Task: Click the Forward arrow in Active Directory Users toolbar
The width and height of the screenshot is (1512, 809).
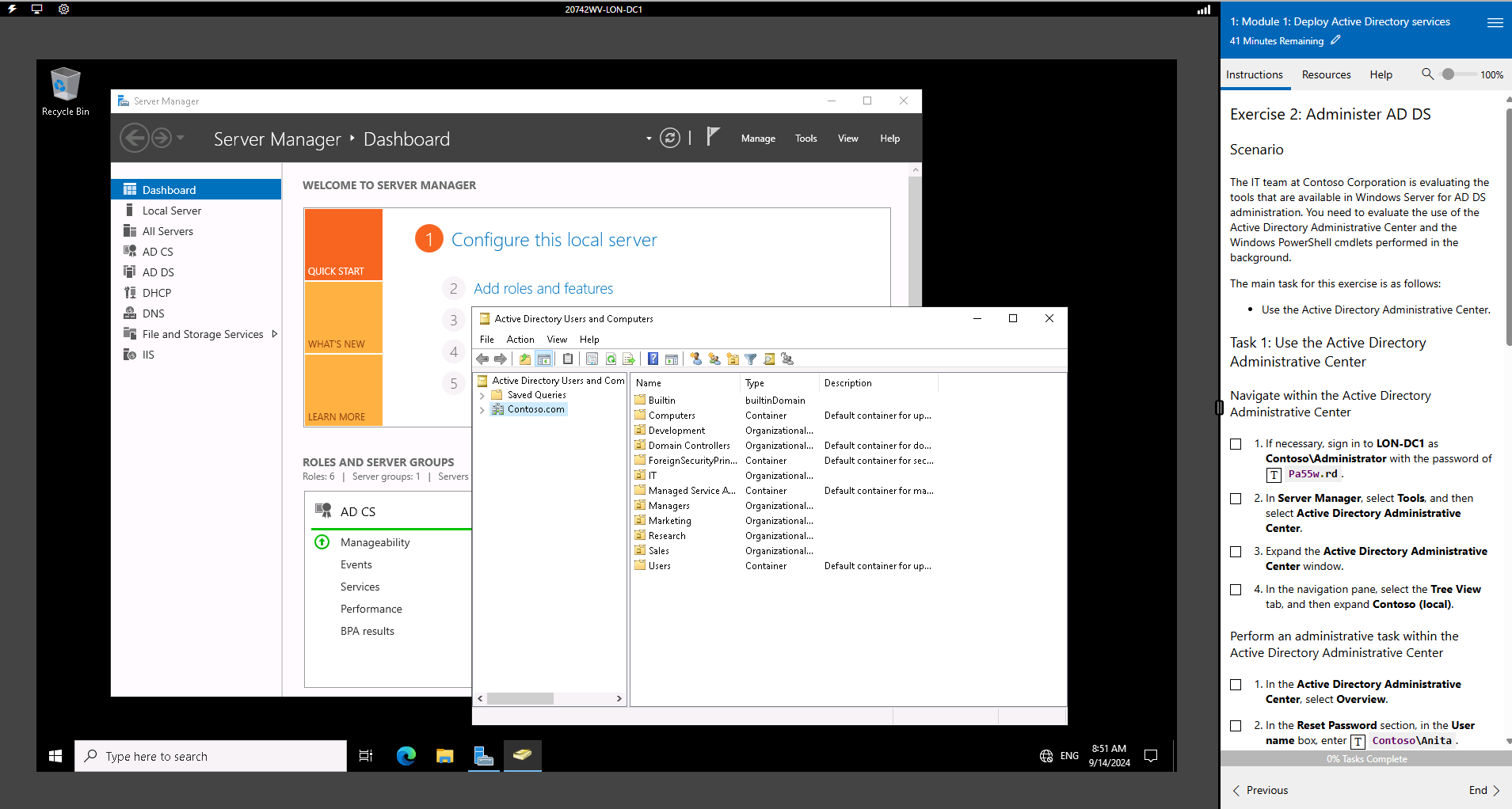Action: 501,359
